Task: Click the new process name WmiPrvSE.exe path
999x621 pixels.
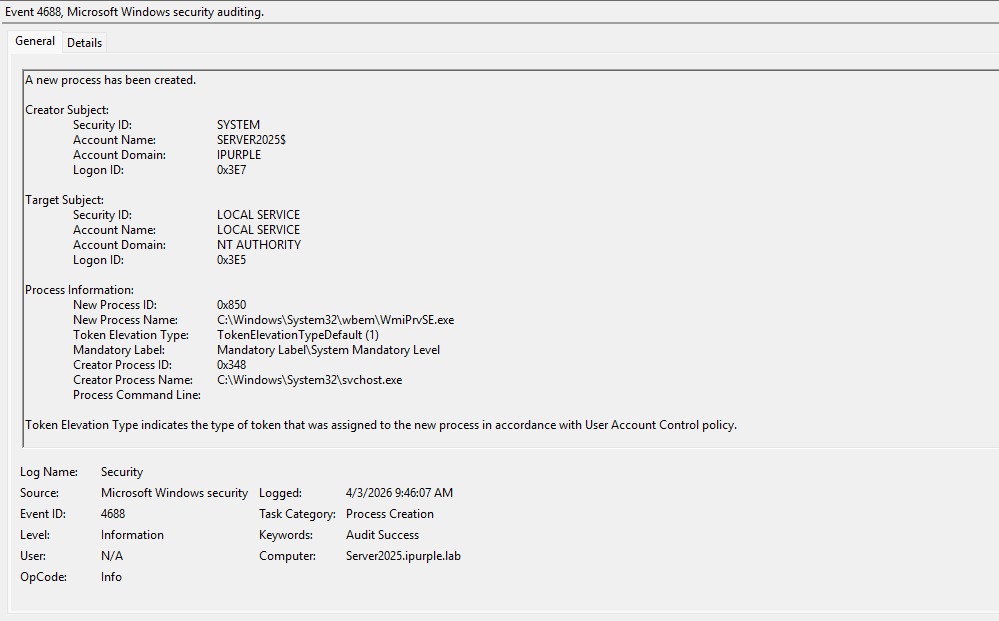Action: coord(335,320)
